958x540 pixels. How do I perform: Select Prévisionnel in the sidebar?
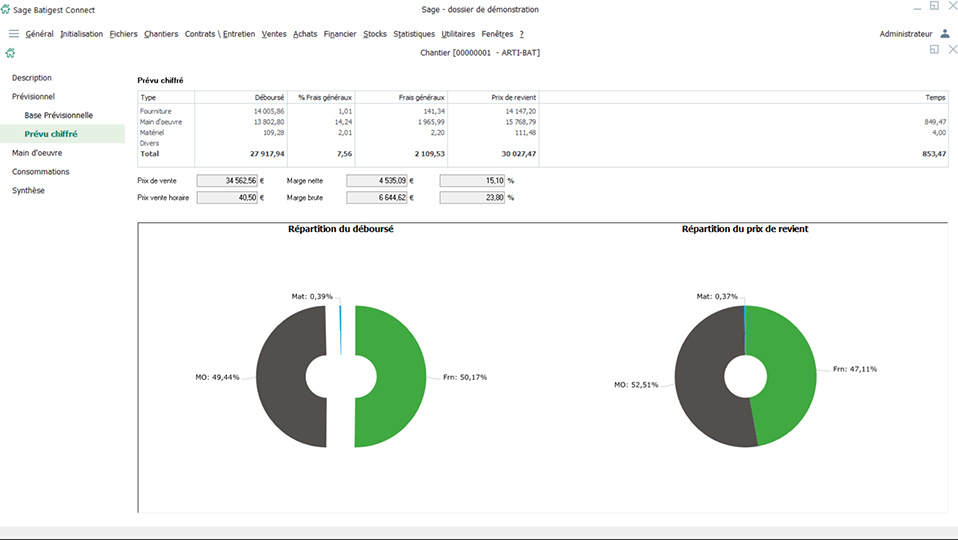coord(34,97)
